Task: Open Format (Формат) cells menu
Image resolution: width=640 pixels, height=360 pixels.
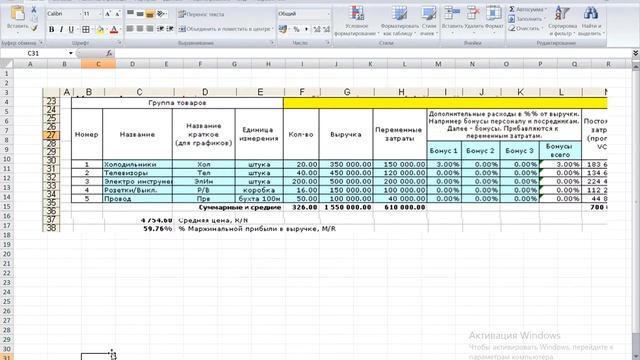Action: [x=494, y=18]
